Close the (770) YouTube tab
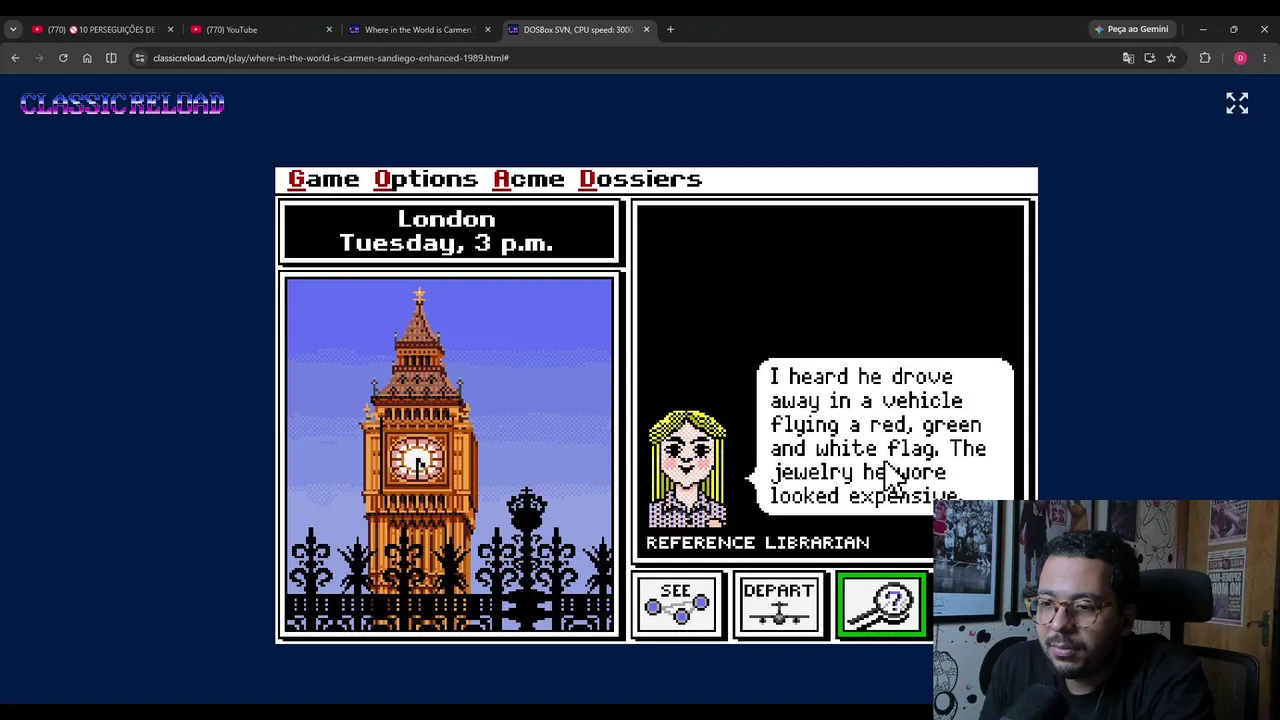 point(329,30)
